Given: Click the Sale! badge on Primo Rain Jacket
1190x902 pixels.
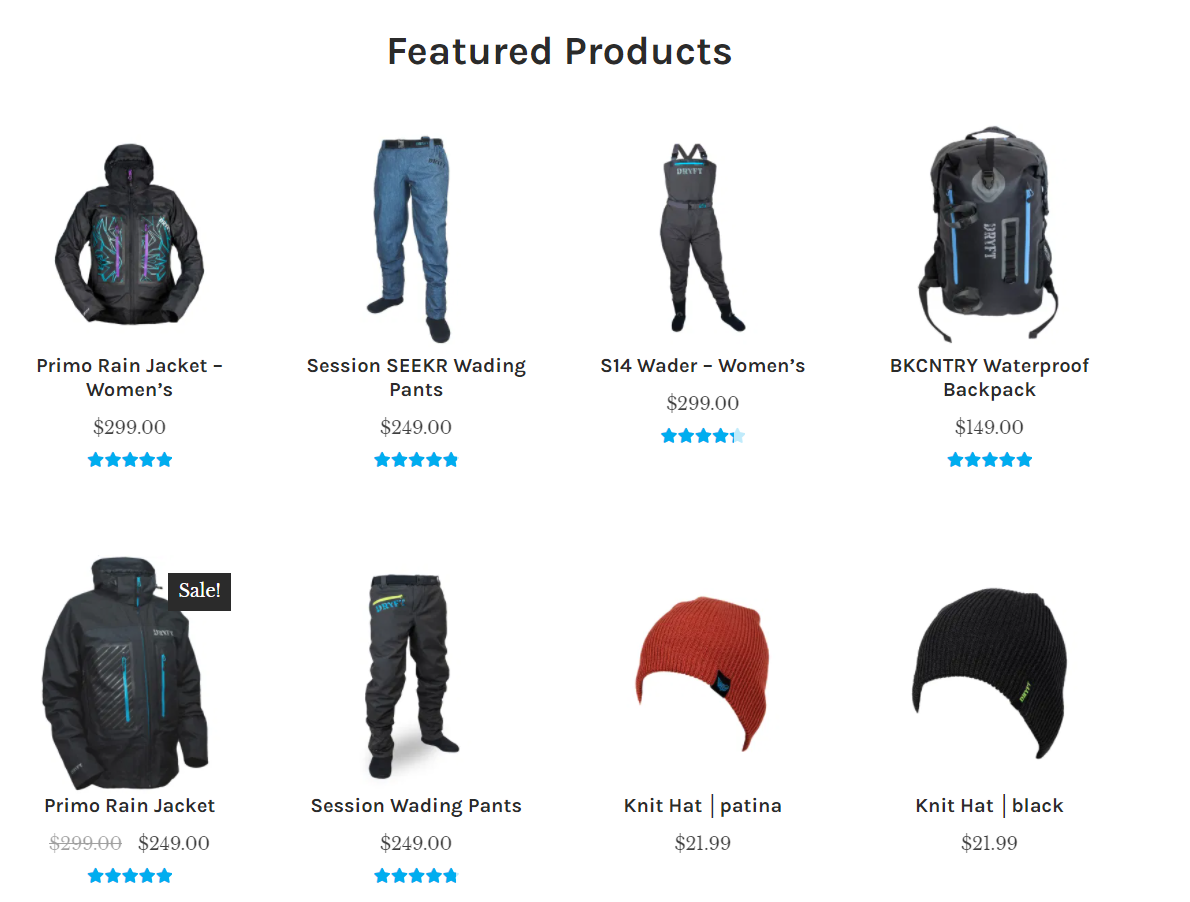Looking at the screenshot, I should tap(199, 591).
